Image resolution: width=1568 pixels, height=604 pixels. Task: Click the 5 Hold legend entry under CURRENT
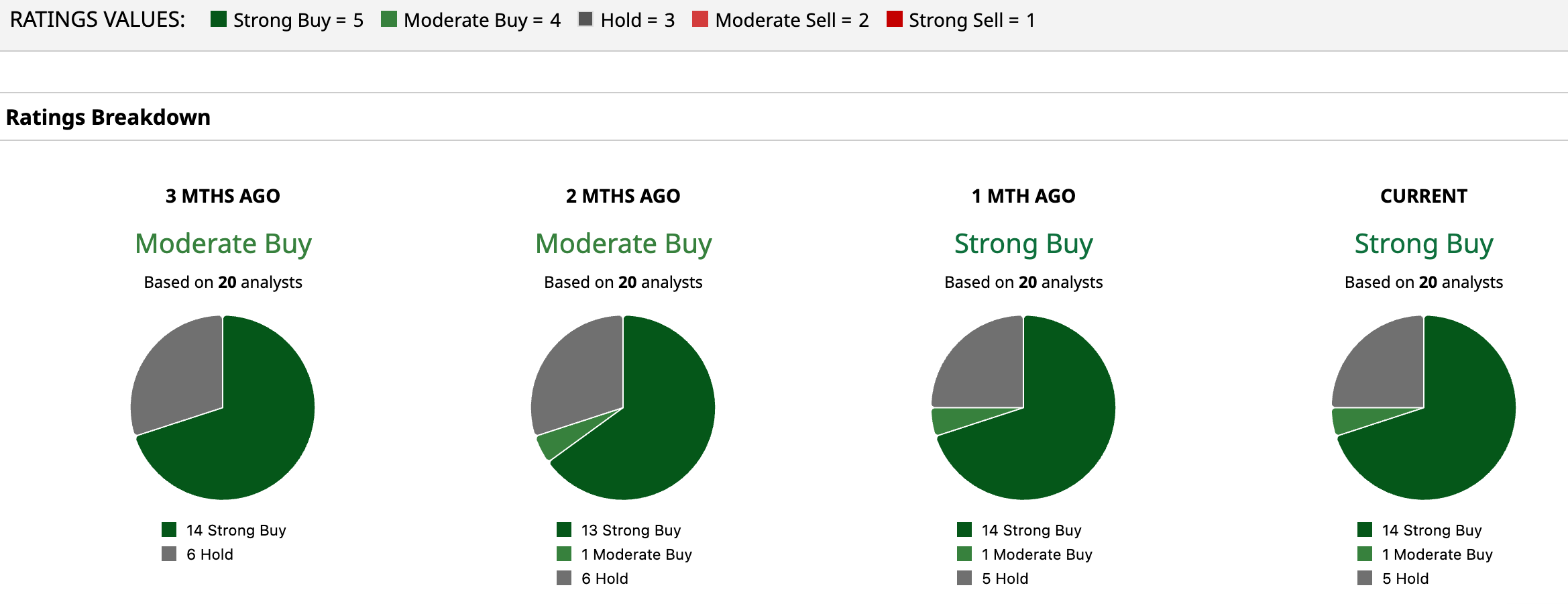click(1405, 578)
